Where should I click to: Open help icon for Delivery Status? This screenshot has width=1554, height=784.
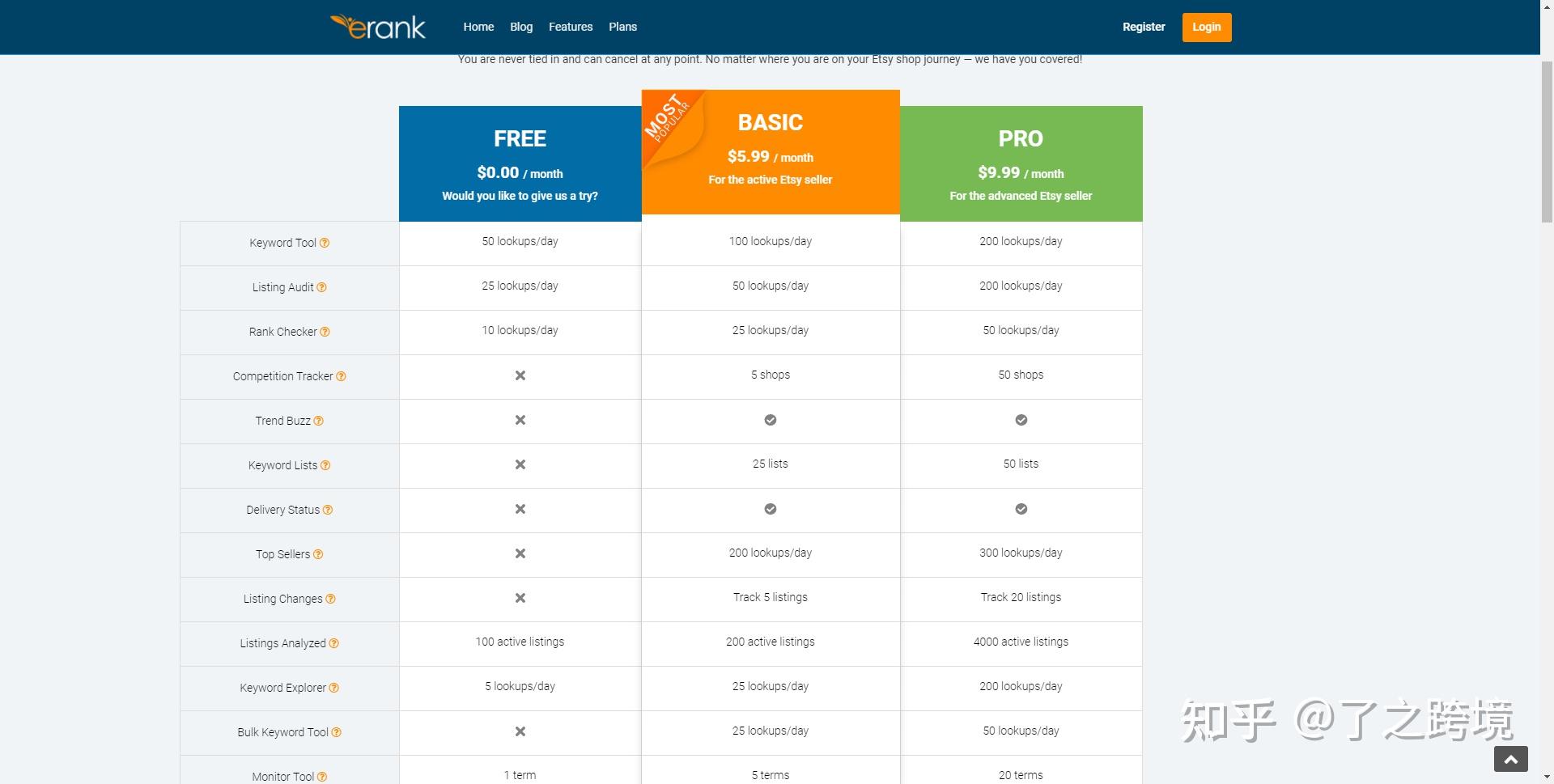[x=328, y=510]
